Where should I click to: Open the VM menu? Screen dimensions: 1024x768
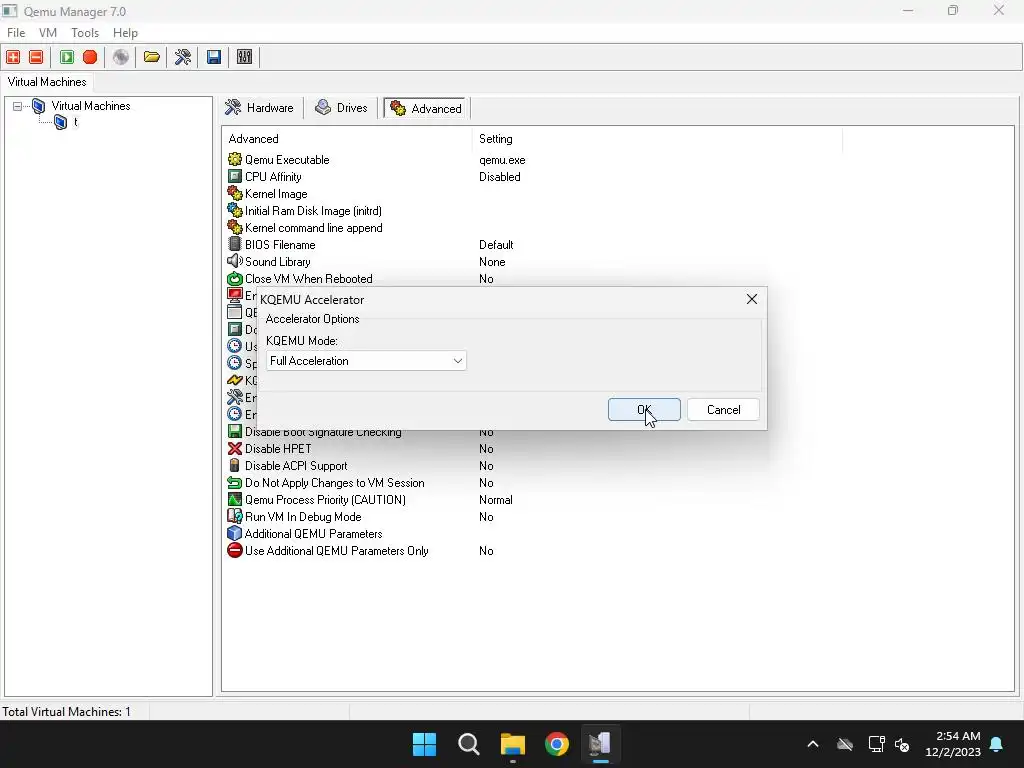click(48, 33)
